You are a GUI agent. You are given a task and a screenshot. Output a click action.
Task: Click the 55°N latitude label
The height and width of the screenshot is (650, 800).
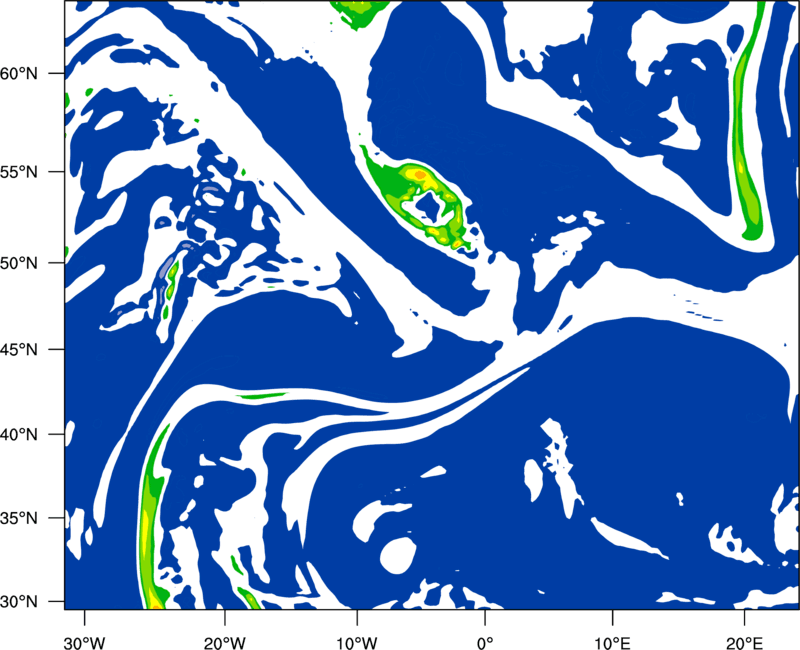click(18, 172)
